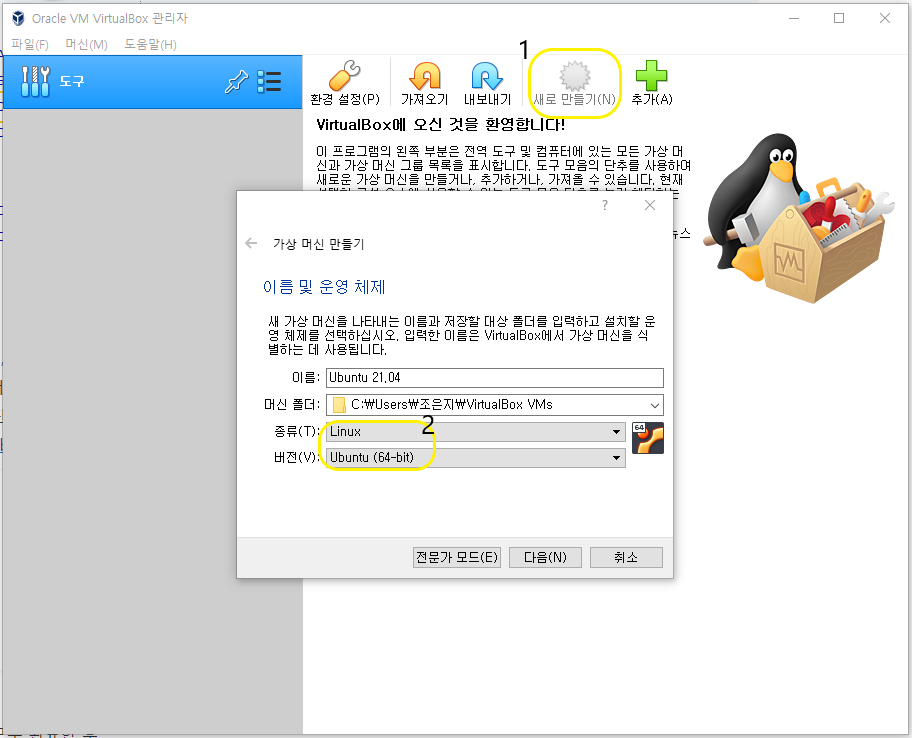Open the Machine (머신) menu
This screenshot has height=738, width=912.
(x=87, y=44)
